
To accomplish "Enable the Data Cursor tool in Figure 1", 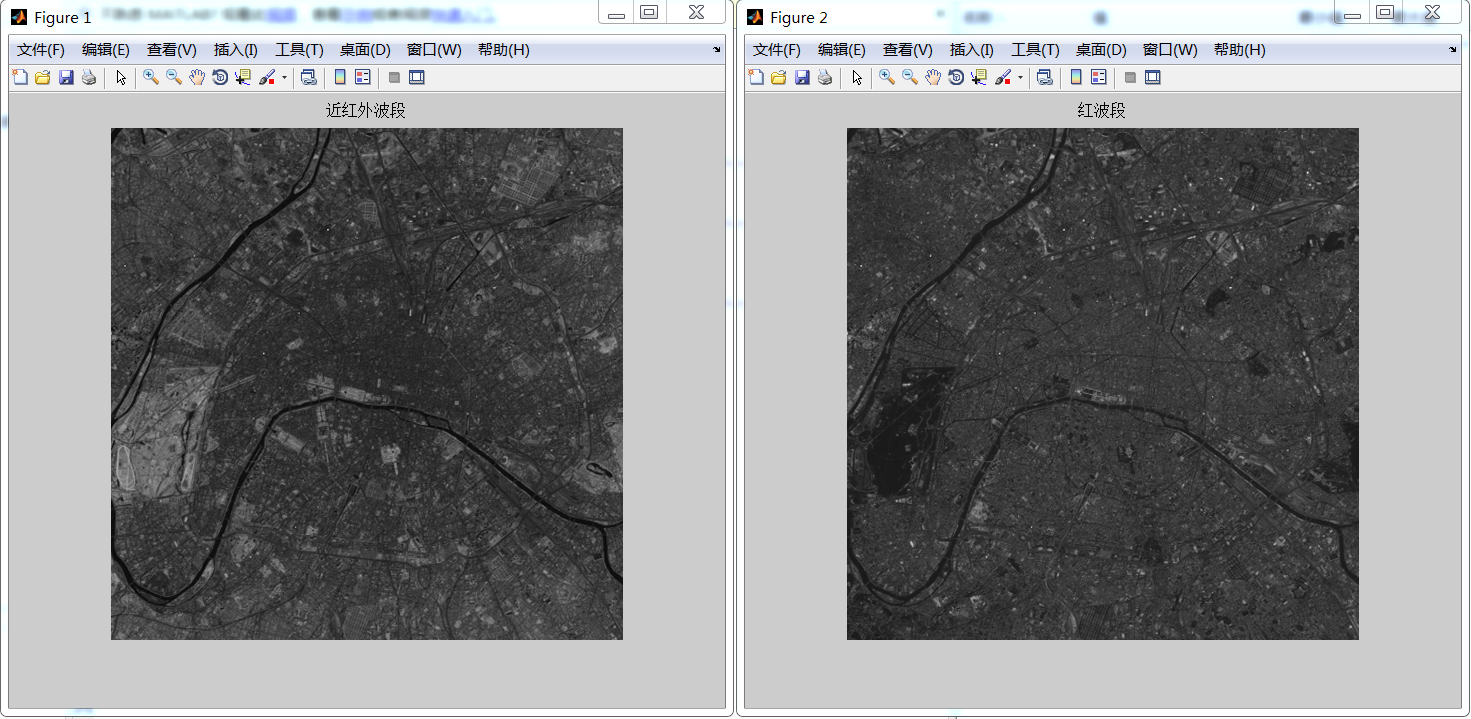I will click(x=243, y=77).
